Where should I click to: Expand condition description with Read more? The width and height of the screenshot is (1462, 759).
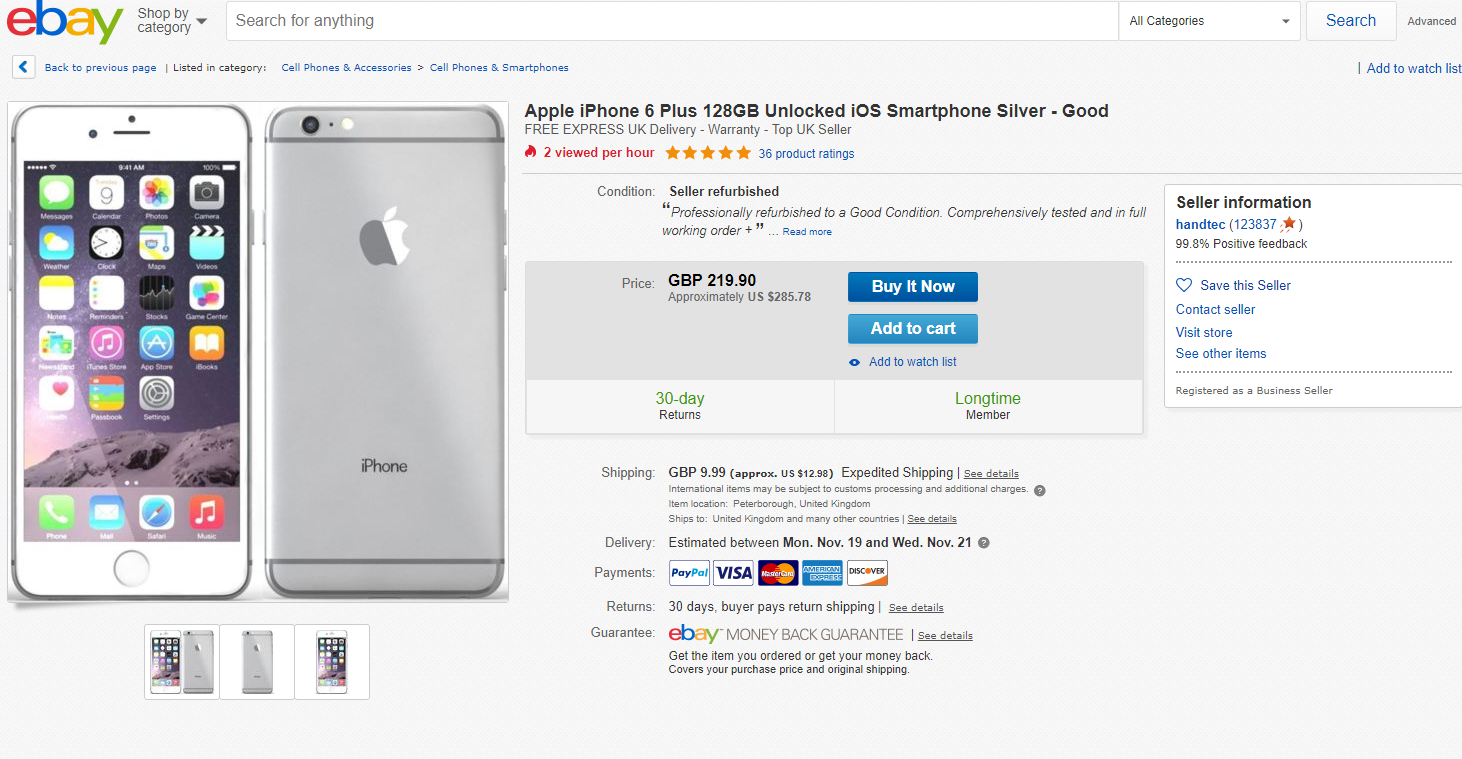coord(807,232)
